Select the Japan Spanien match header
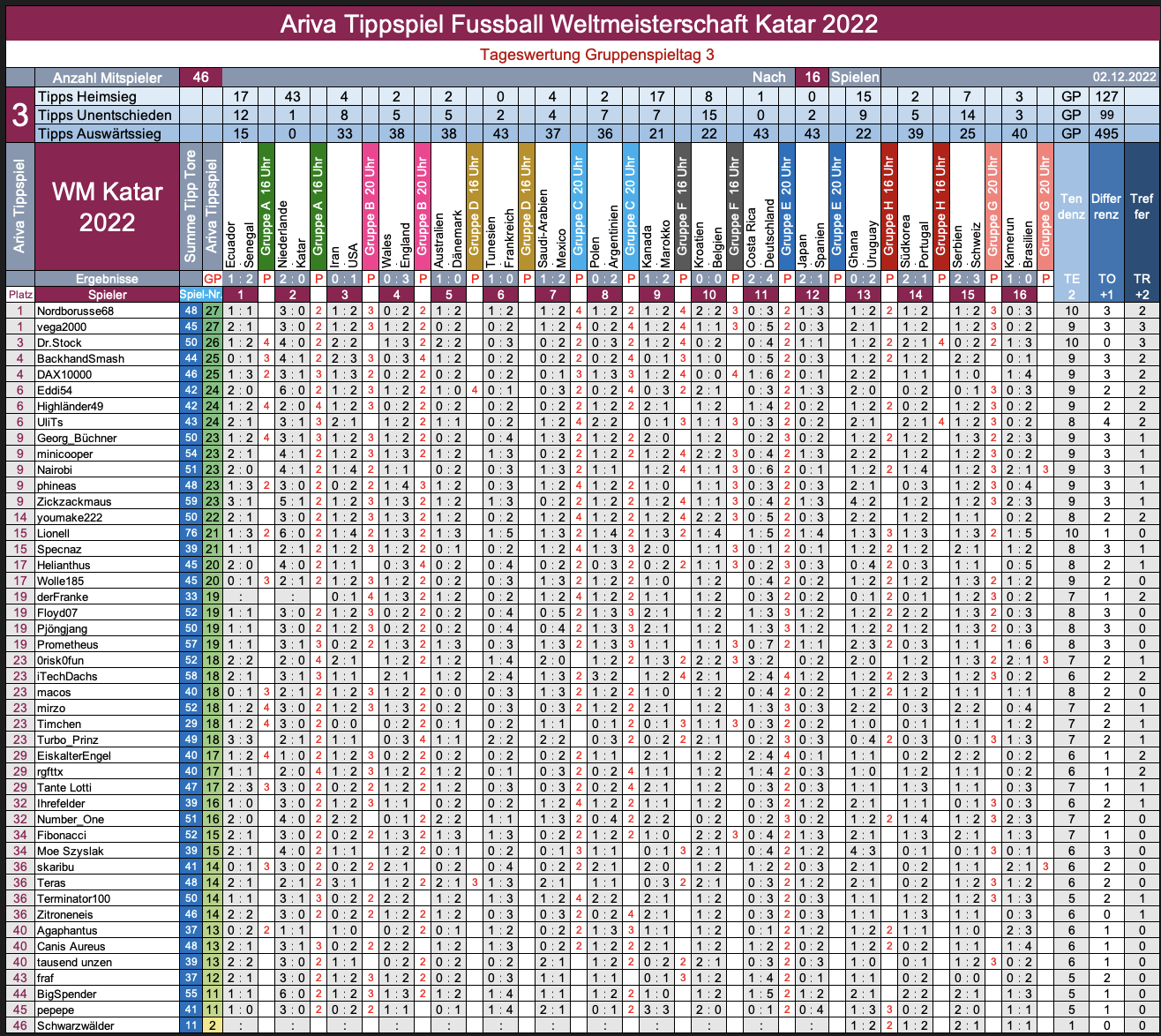 (x=813, y=206)
